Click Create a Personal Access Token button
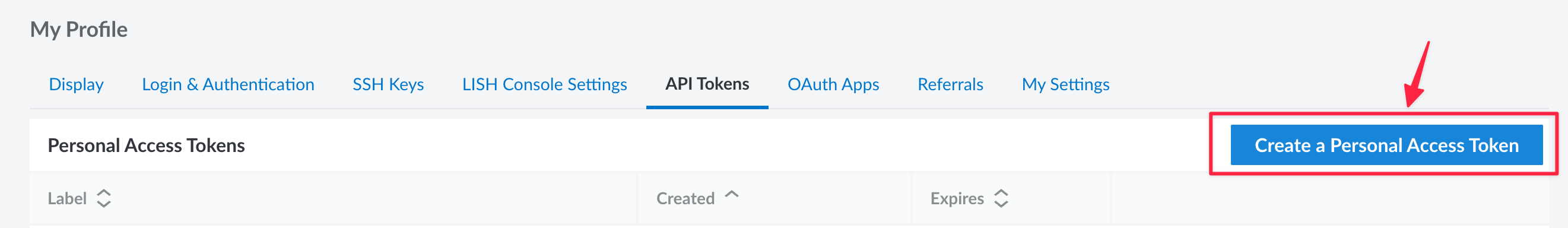The height and width of the screenshot is (228, 1568). (x=1386, y=145)
